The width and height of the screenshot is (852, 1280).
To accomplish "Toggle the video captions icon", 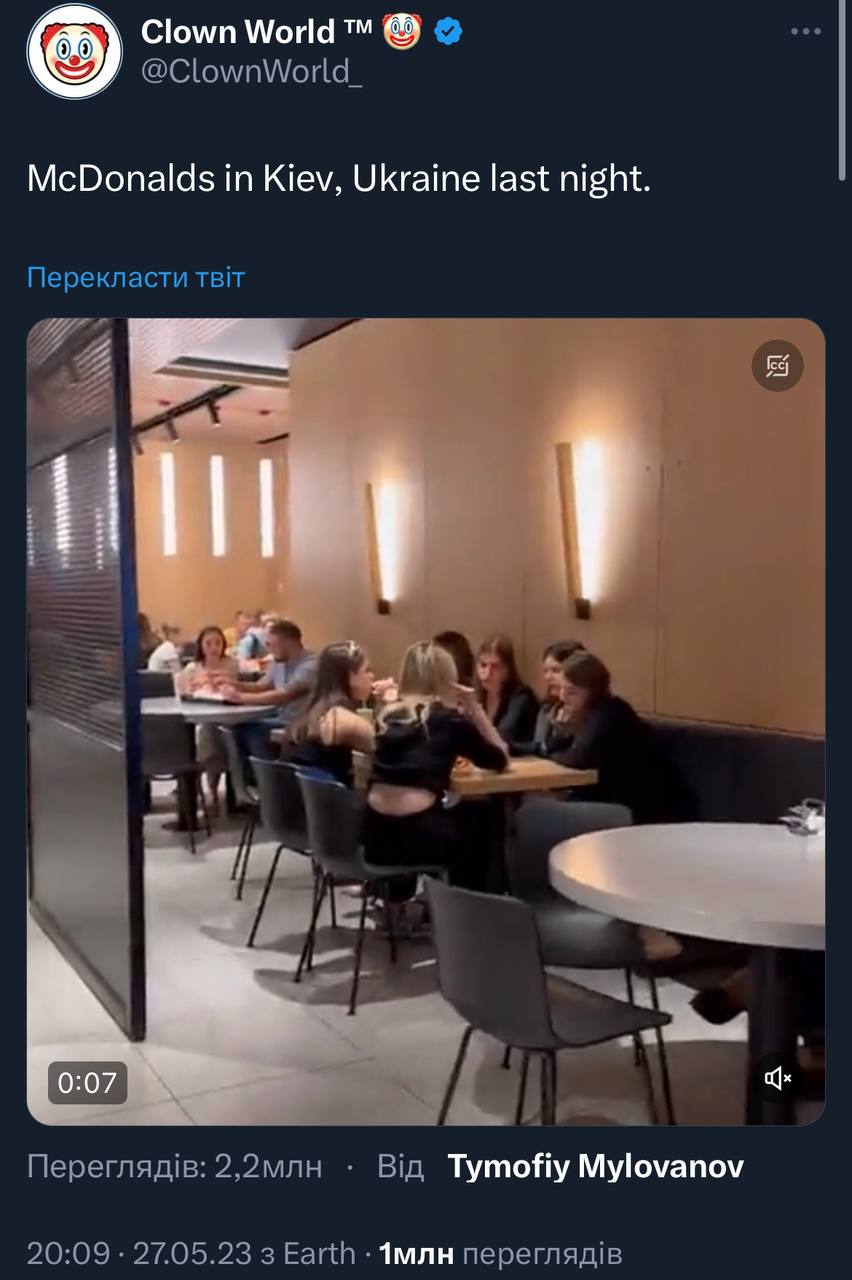I will 777,366.
